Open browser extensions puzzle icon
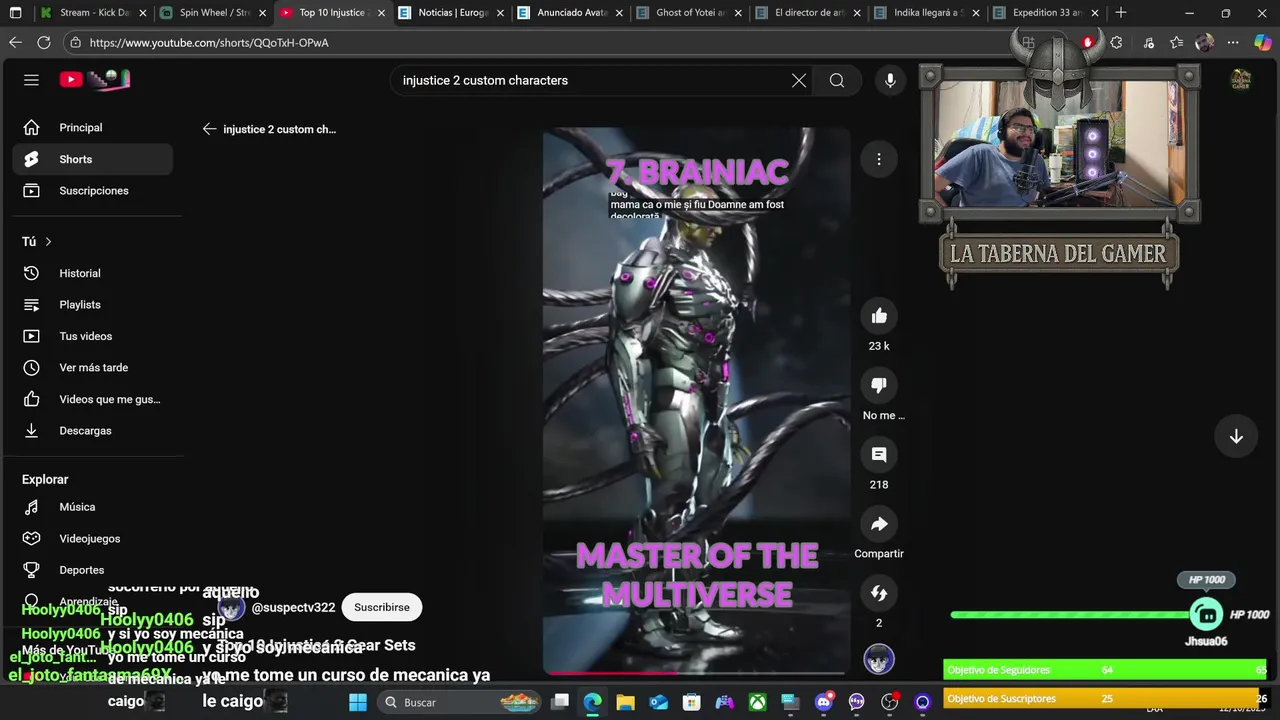Image resolution: width=1280 pixels, height=720 pixels. [x=1116, y=43]
